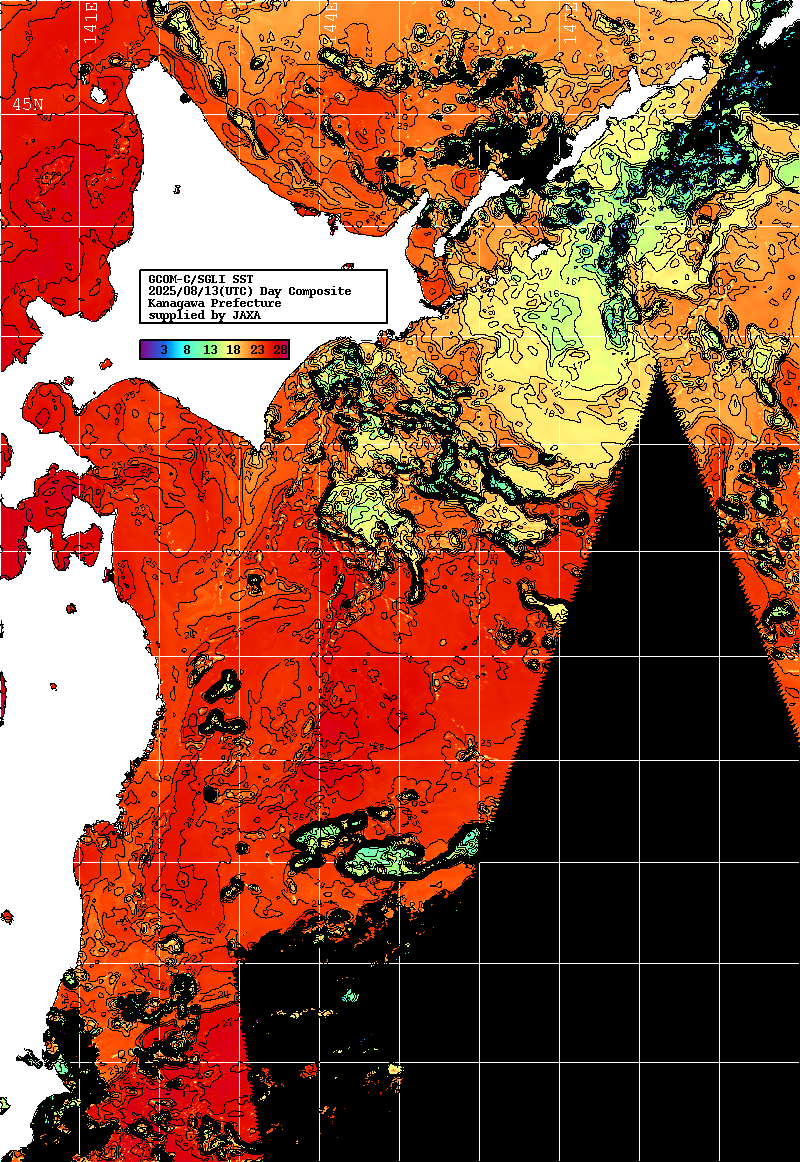The height and width of the screenshot is (1162, 800).
Task: Click the "GCOM-C/SGLI SST" title text
Action: click(x=201, y=279)
